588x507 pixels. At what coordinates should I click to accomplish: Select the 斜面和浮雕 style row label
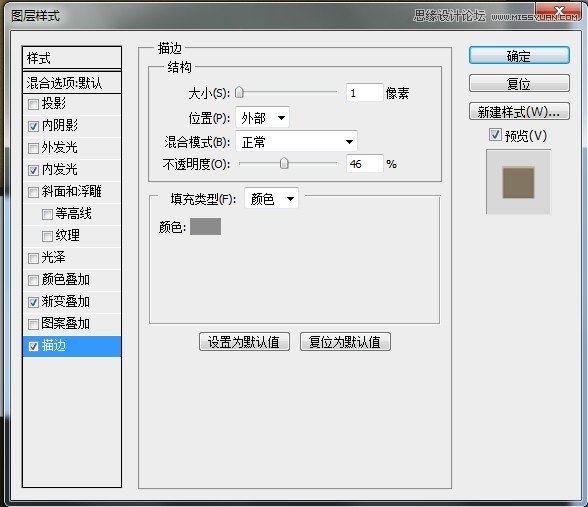(x=72, y=191)
